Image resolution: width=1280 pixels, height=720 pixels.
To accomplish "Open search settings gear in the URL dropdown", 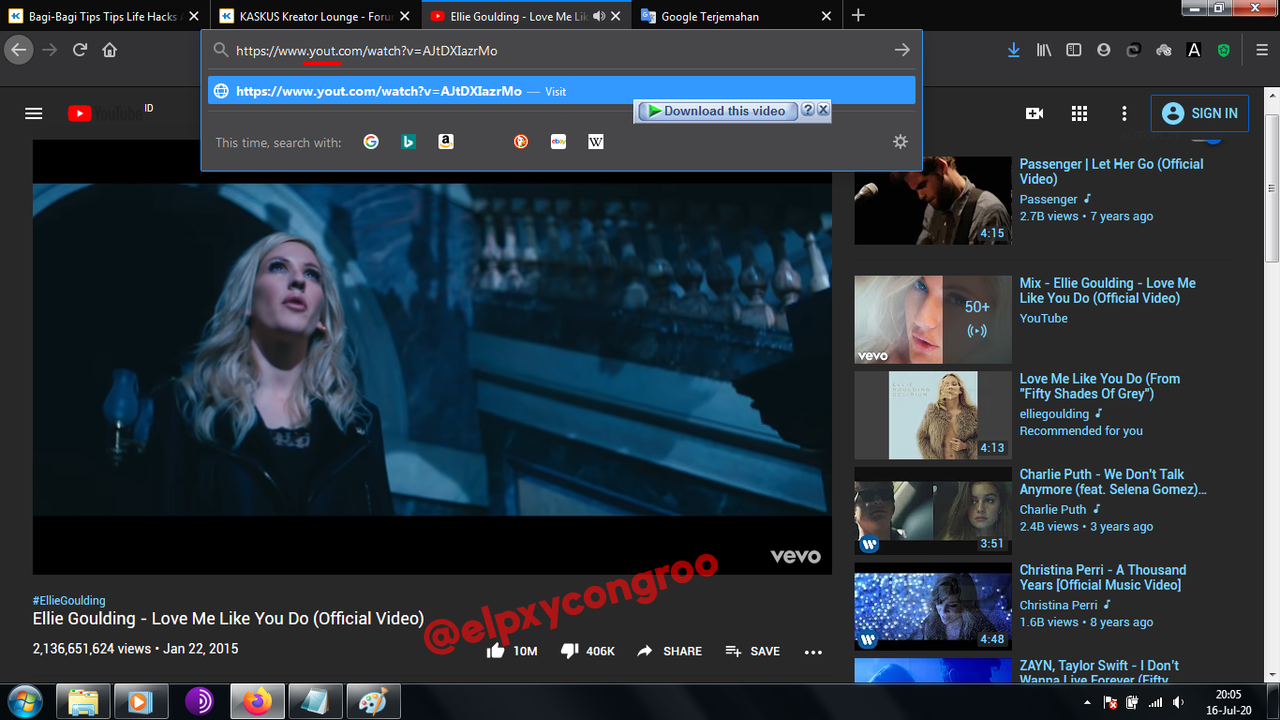I will [x=900, y=142].
